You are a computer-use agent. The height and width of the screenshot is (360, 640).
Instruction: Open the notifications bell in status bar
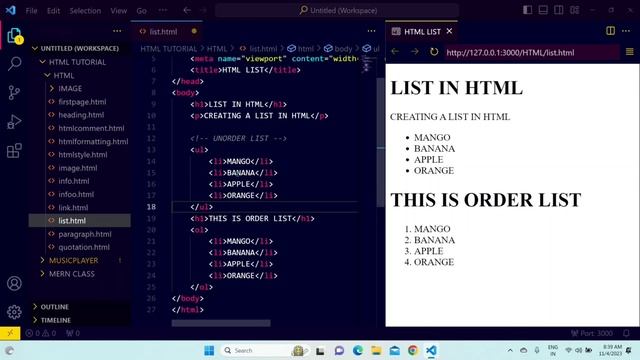[x=626, y=333]
